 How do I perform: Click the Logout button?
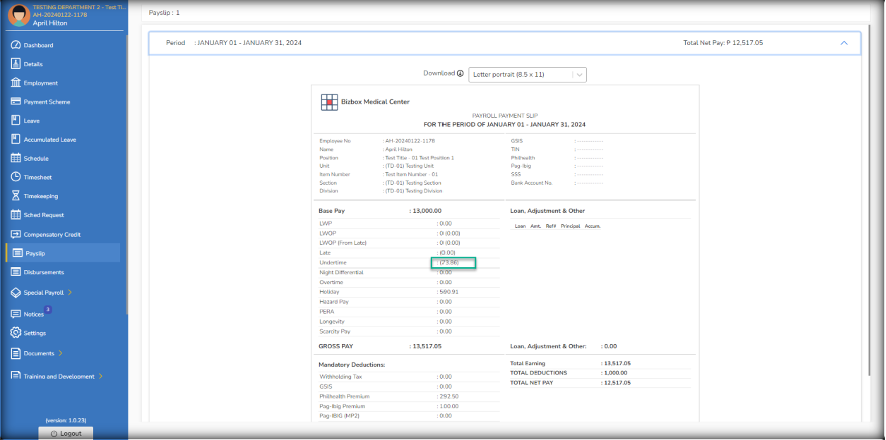tap(65, 433)
